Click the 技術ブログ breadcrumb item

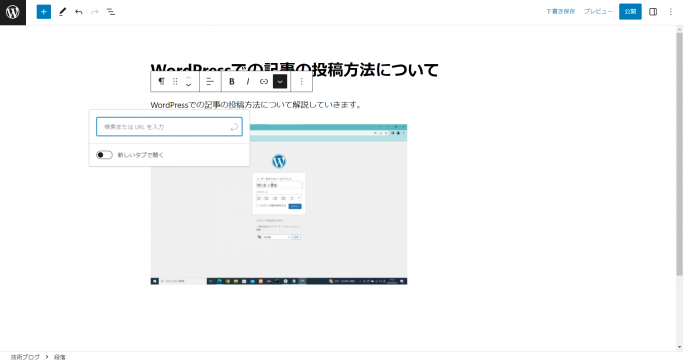pos(25,357)
